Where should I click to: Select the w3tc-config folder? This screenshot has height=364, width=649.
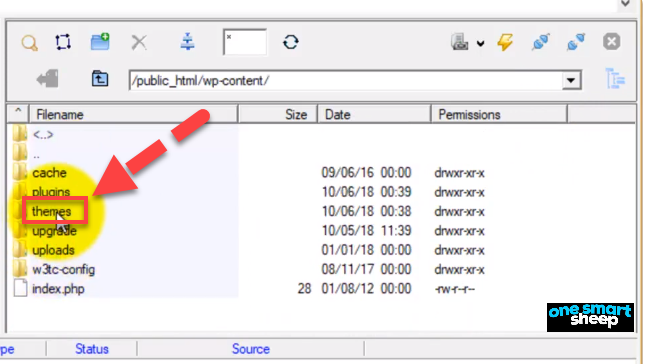tap(64, 270)
